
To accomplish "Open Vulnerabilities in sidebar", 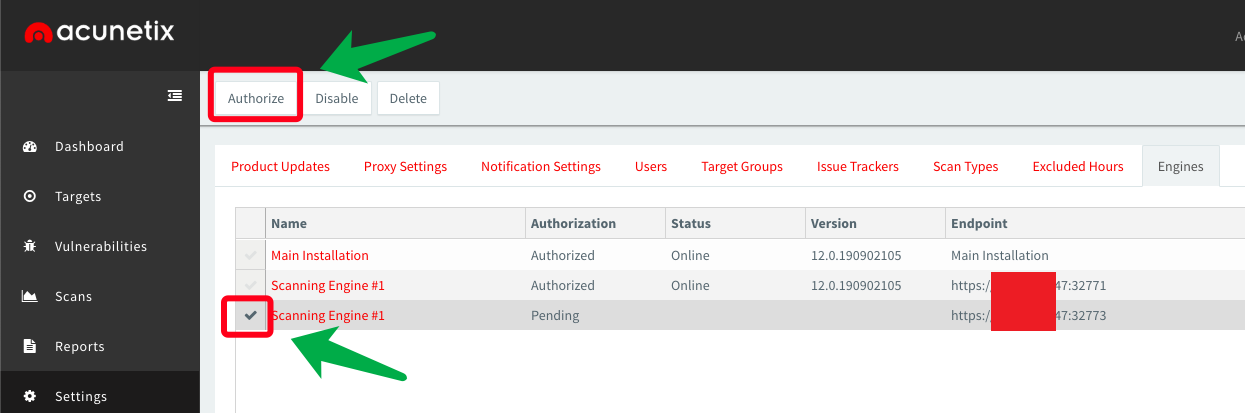I will coord(100,246).
